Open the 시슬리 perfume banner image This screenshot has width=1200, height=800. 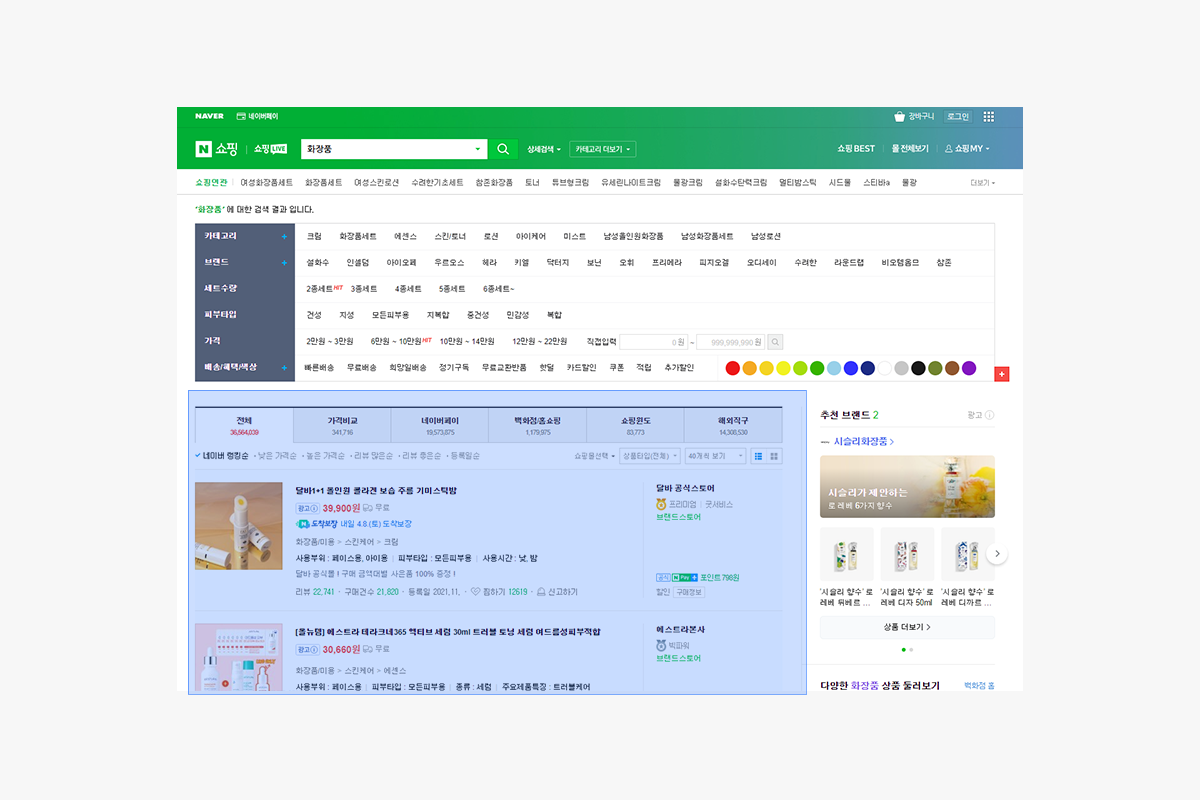907,487
